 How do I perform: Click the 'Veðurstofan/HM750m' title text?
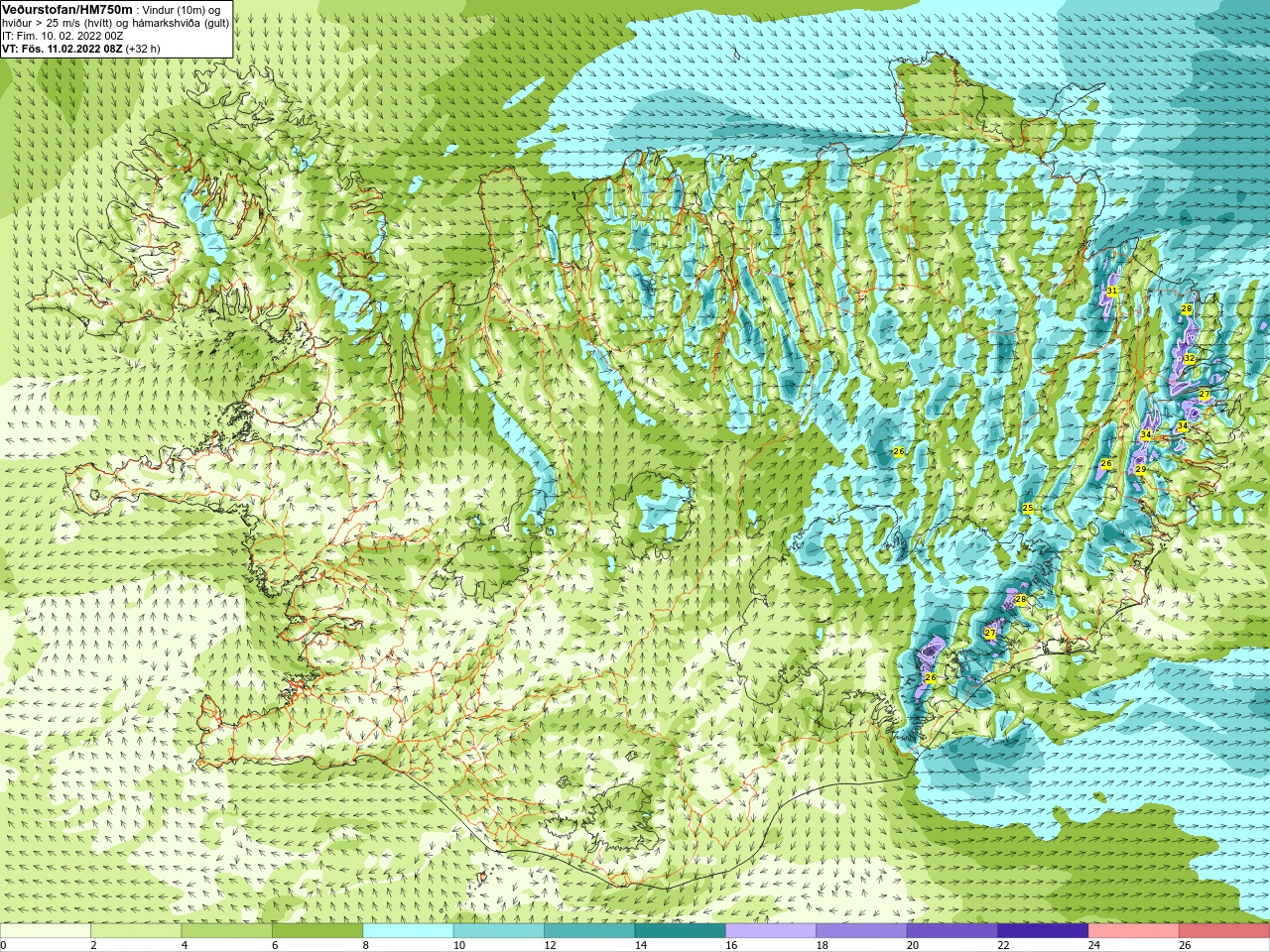point(66,9)
